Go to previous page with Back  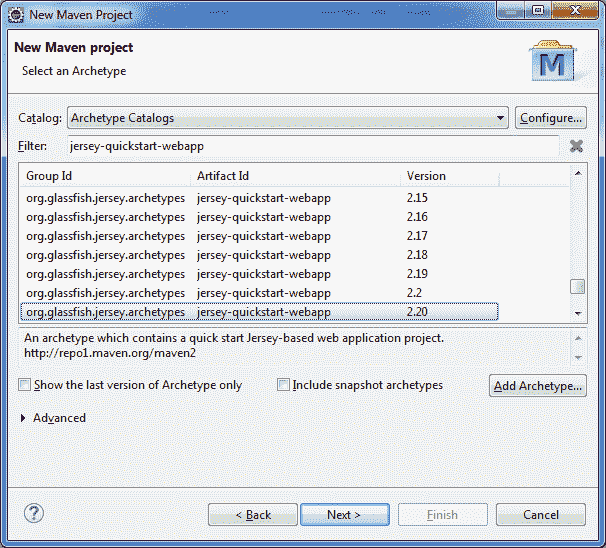click(x=253, y=515)
